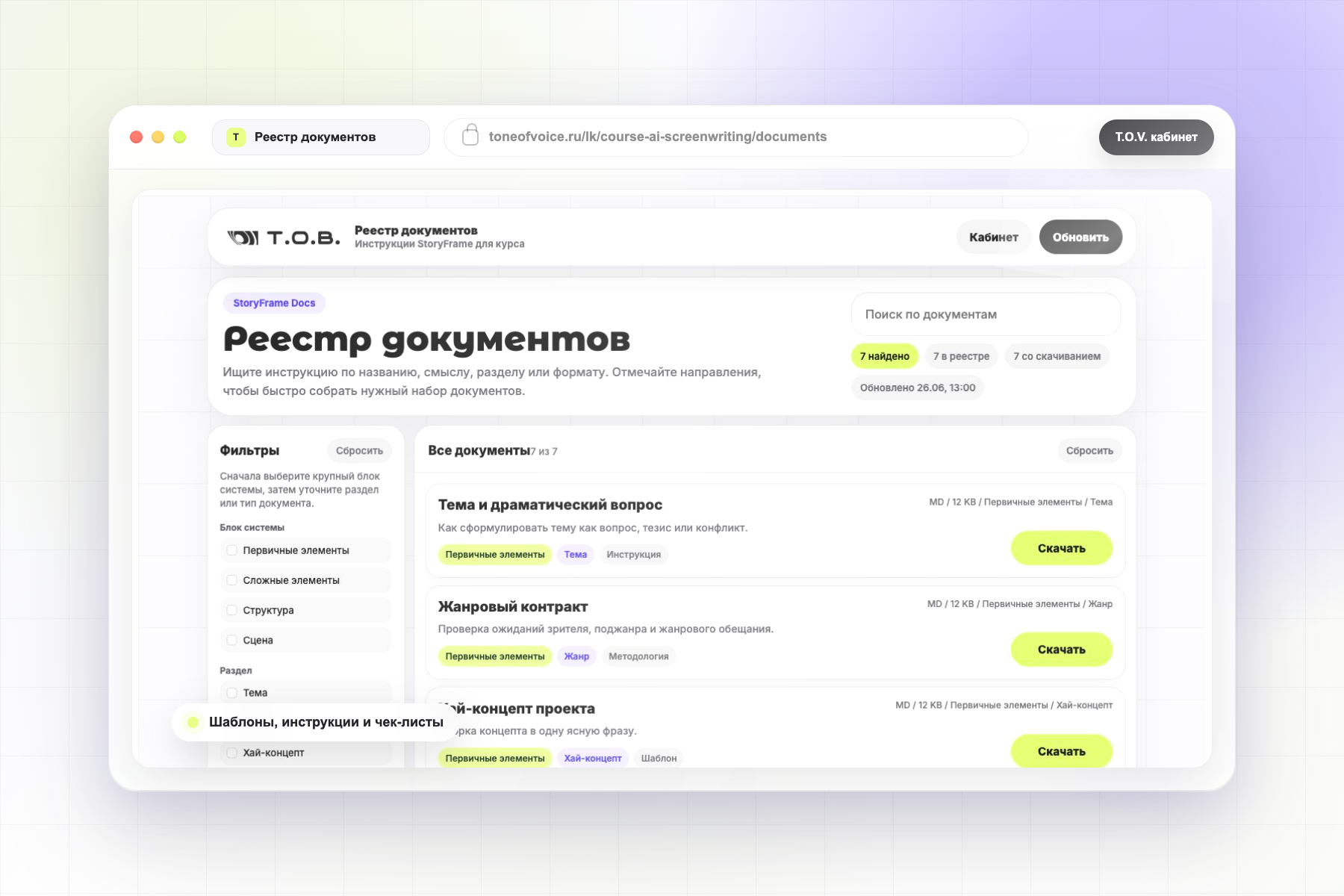The image size is (1344, 896).
Task: Click Сбросить in Все документы header
Action: tap(1089, 451)
